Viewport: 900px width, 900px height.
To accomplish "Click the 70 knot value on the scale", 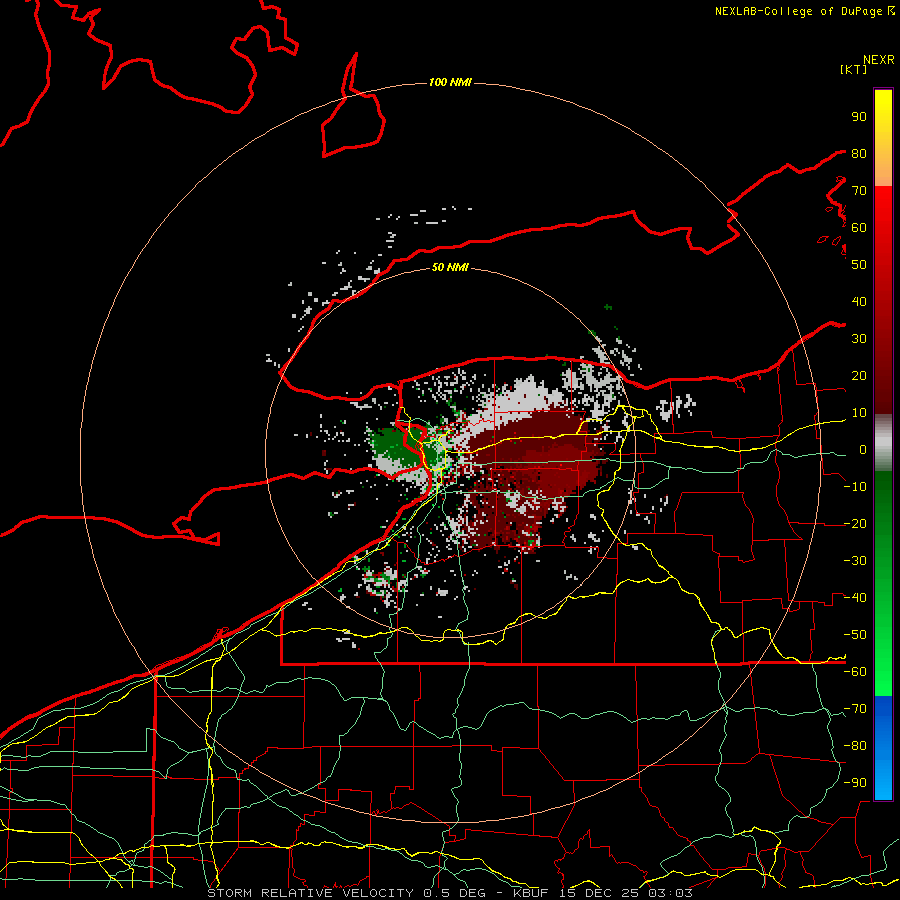I will point(859,191).
